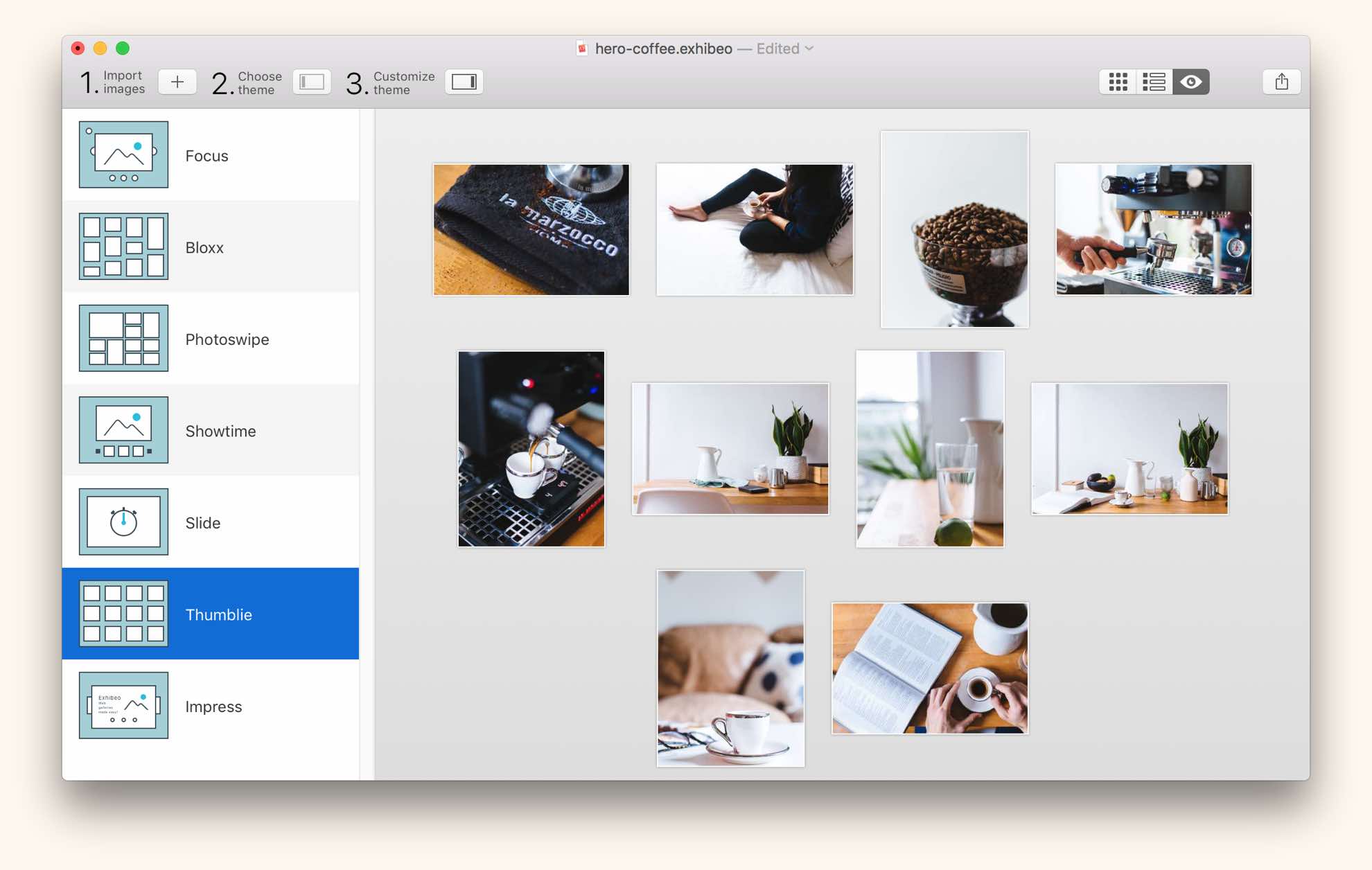The height and width of the screenshot is (870, 1372).
Task: Click the plus button to import images
Action: point(177,82)
